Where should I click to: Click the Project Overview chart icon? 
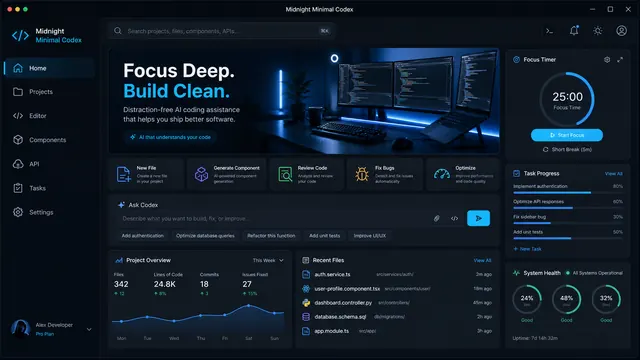point(119,260)
